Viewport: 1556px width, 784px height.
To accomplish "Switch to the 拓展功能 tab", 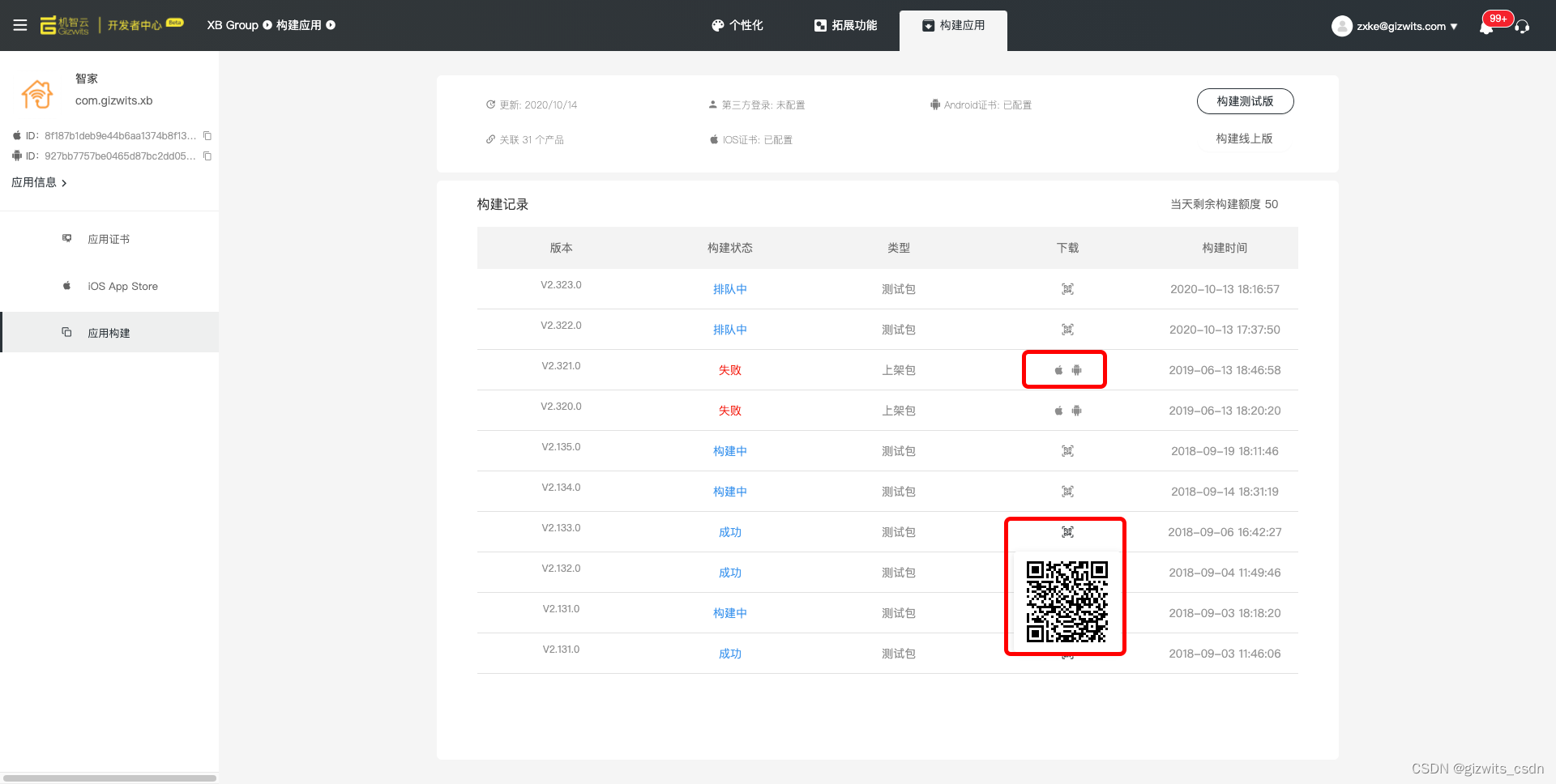I will pos(845,25).
